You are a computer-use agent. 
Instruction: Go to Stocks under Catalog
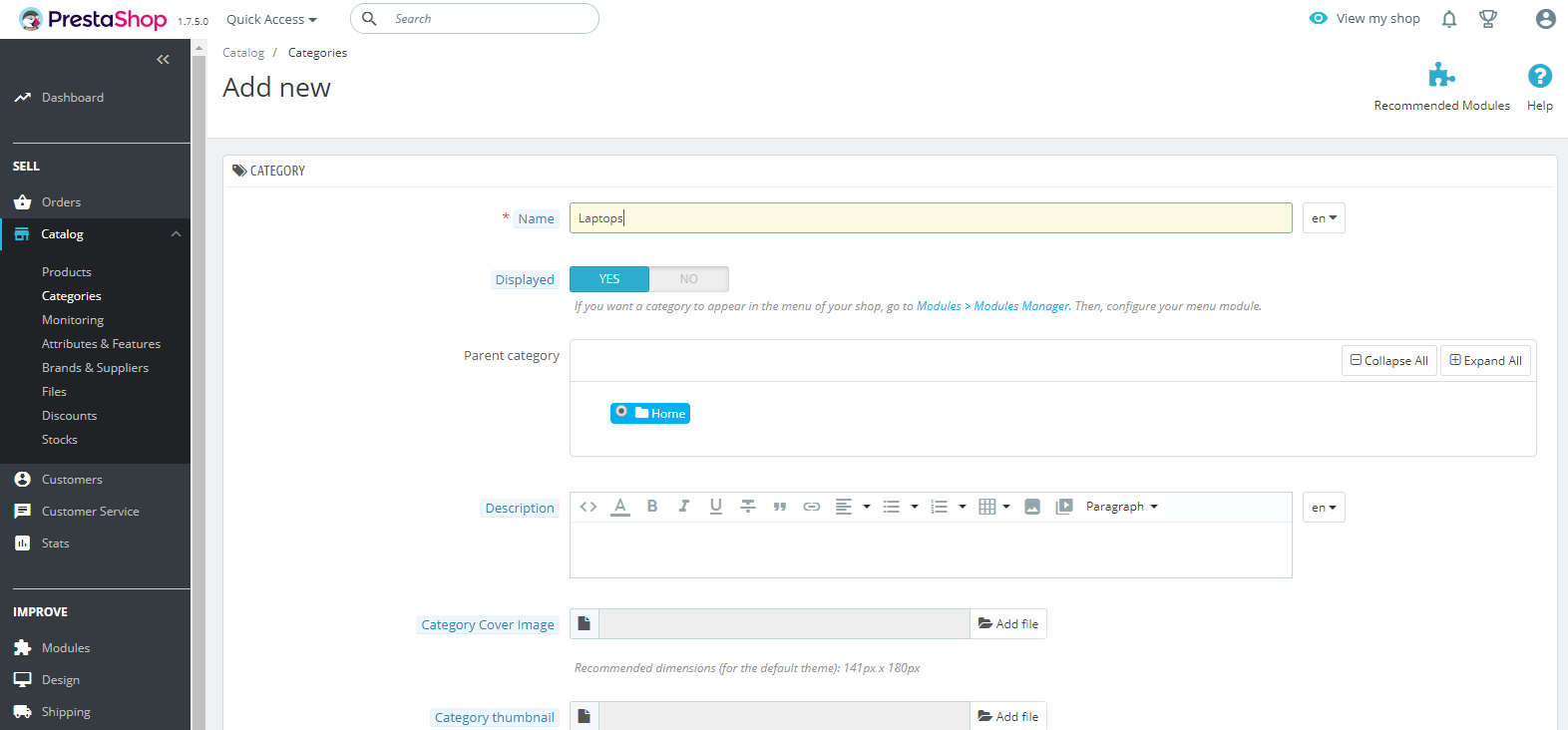60,440
